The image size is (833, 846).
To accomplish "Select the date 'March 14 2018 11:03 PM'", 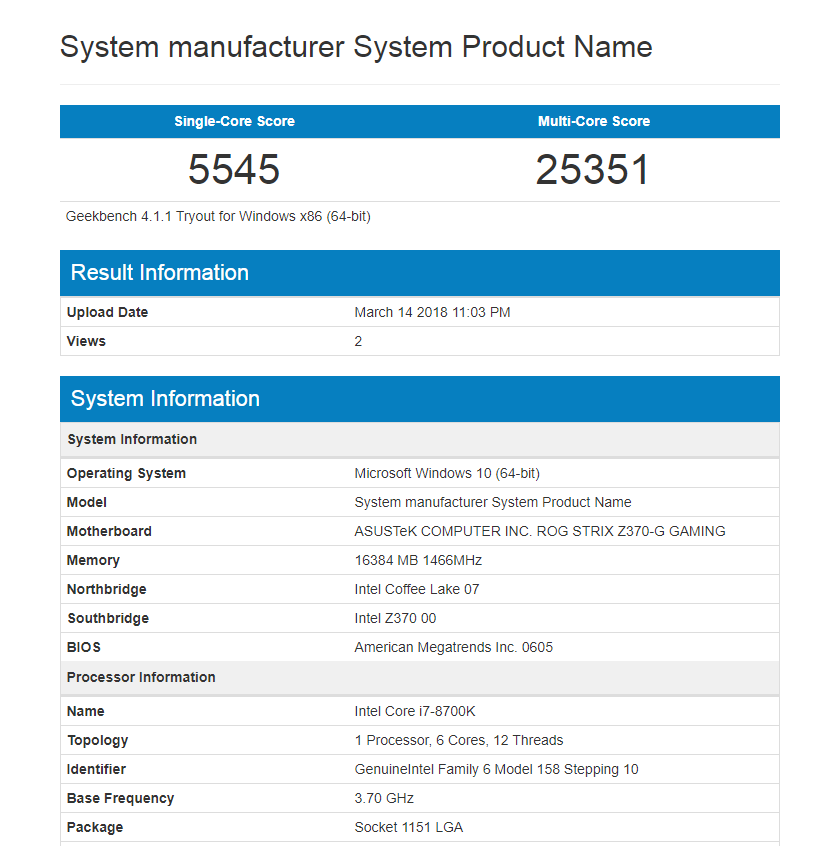I will click(432, 312).
